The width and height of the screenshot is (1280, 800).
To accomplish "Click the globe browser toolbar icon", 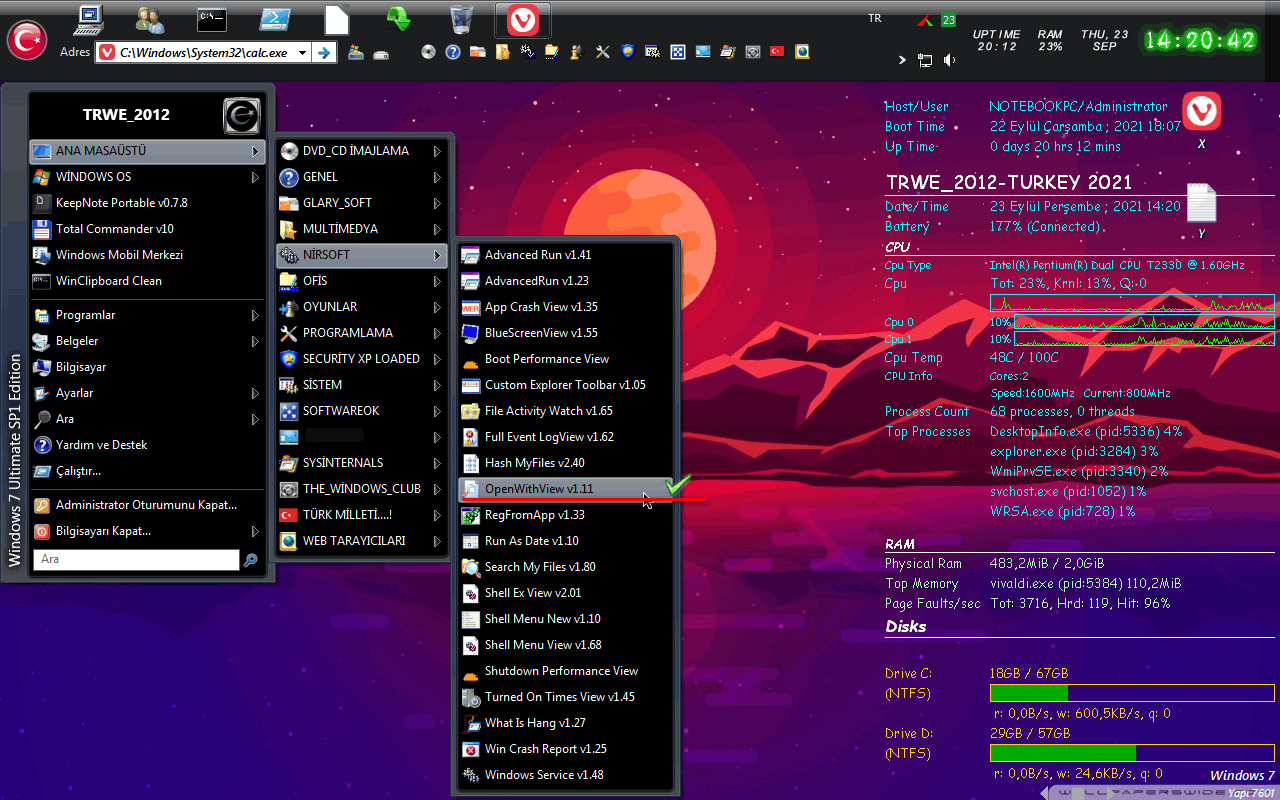I will (802, 52).
